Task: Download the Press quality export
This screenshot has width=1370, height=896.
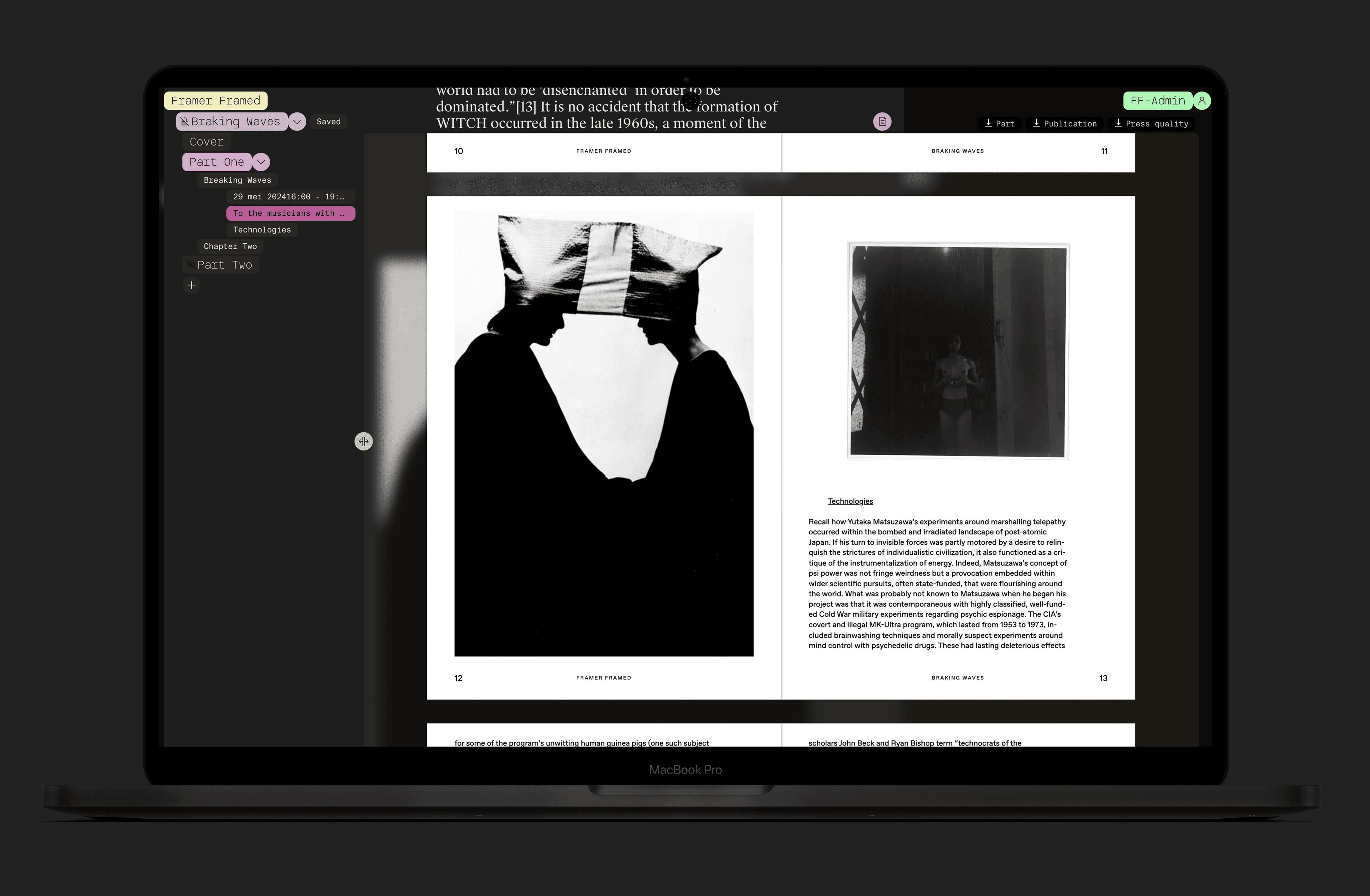Action: click(x=1151, y=124)
